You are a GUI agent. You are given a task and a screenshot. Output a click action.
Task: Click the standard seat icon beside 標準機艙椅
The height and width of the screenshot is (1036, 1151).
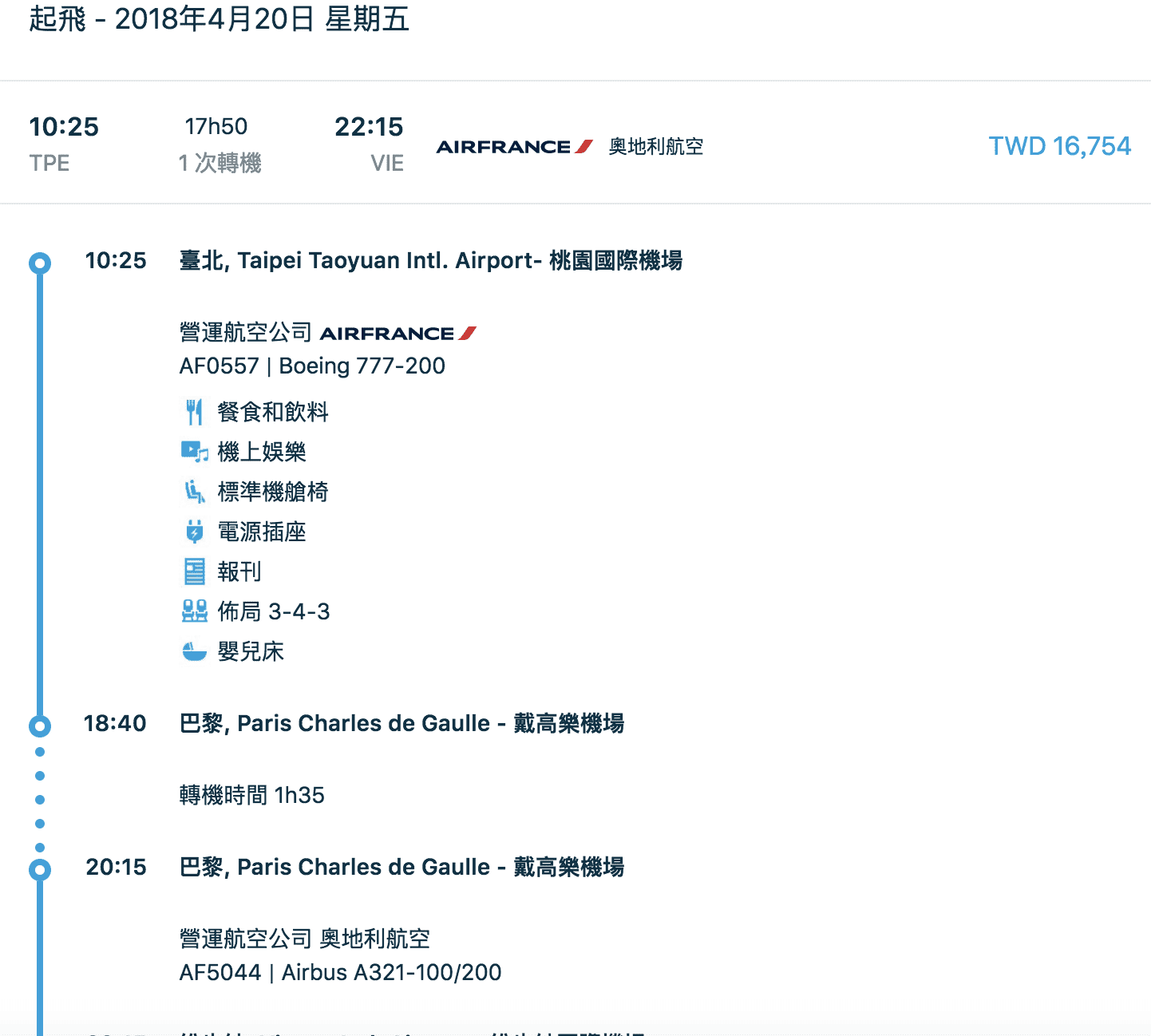point(195,492)
